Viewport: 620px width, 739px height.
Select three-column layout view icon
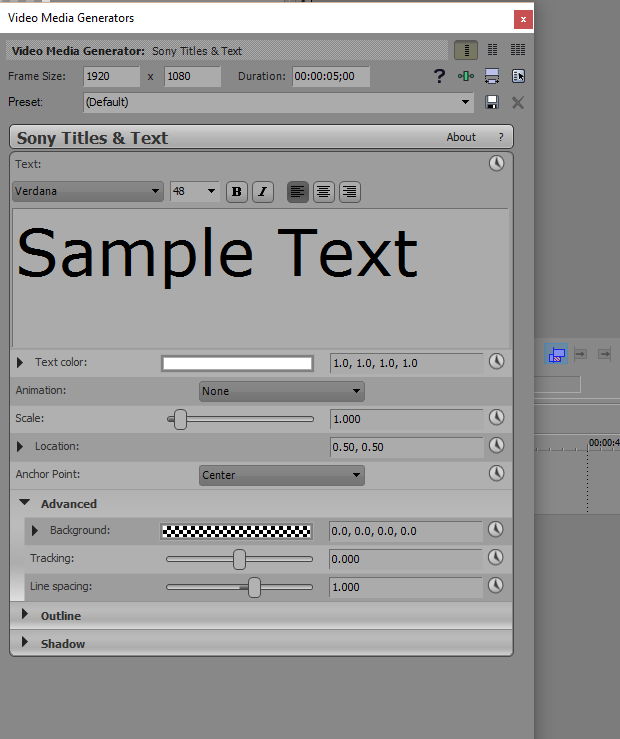[518, 50]
